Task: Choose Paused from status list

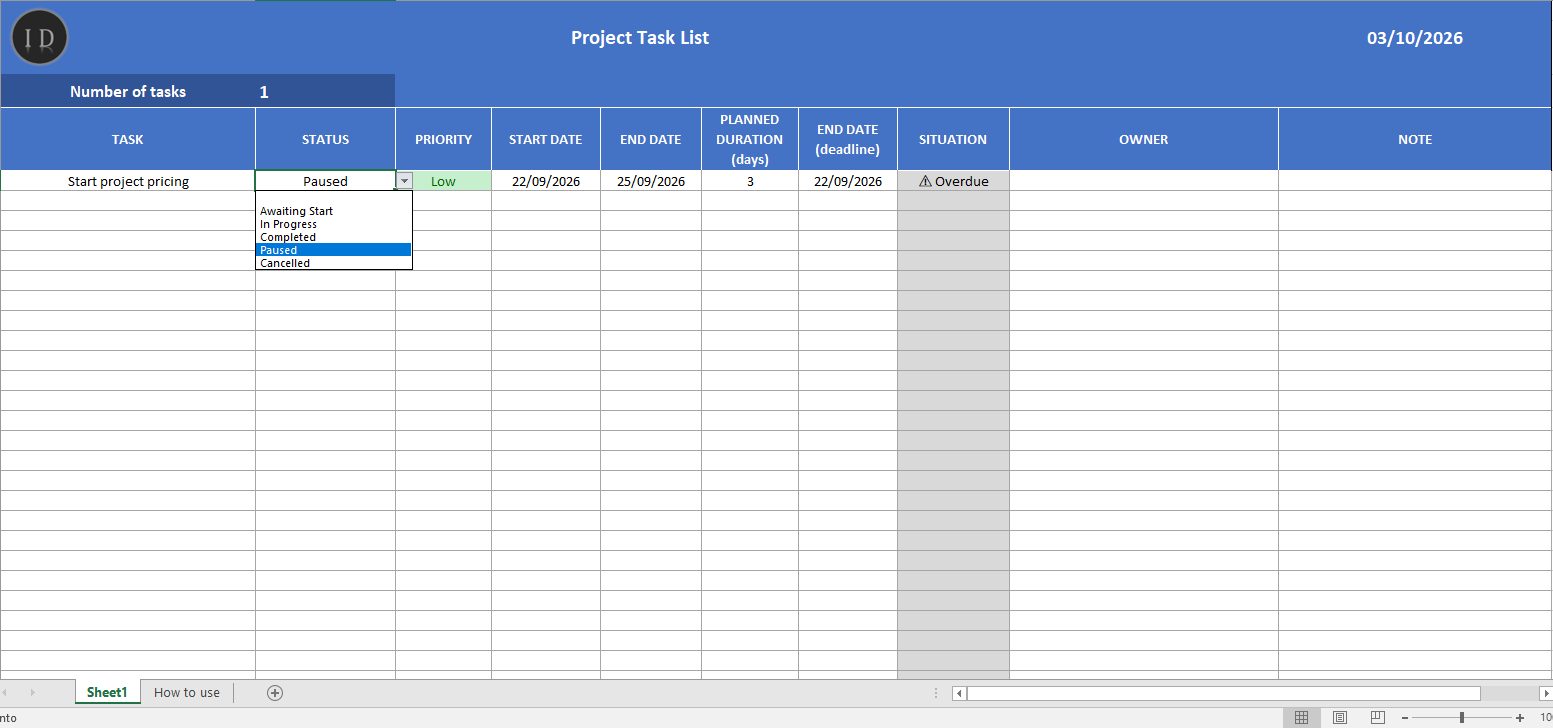Action: pos(334,250)
